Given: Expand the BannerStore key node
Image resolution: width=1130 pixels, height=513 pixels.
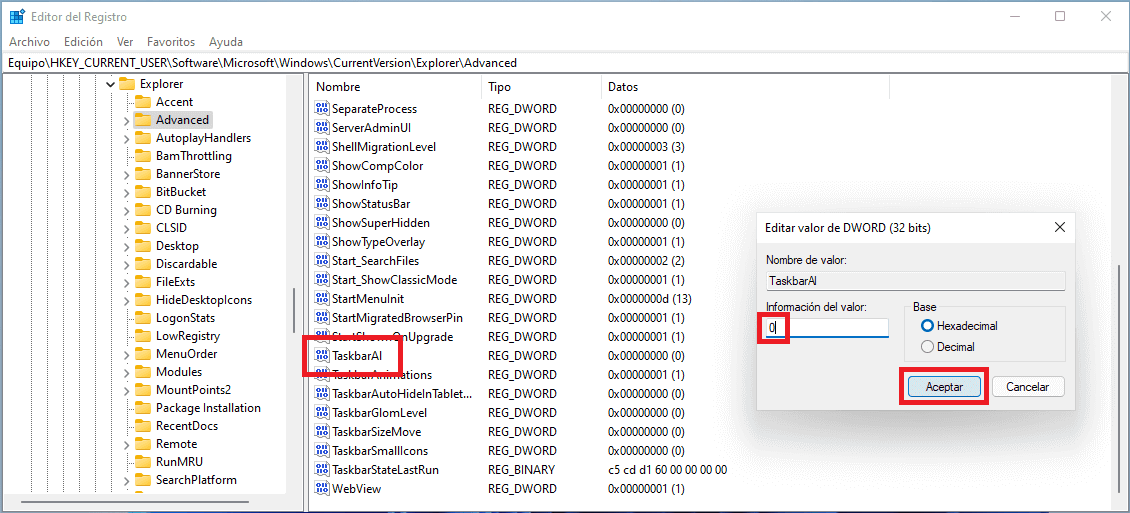Looking at the screenshot, I should tap(126, 174).
